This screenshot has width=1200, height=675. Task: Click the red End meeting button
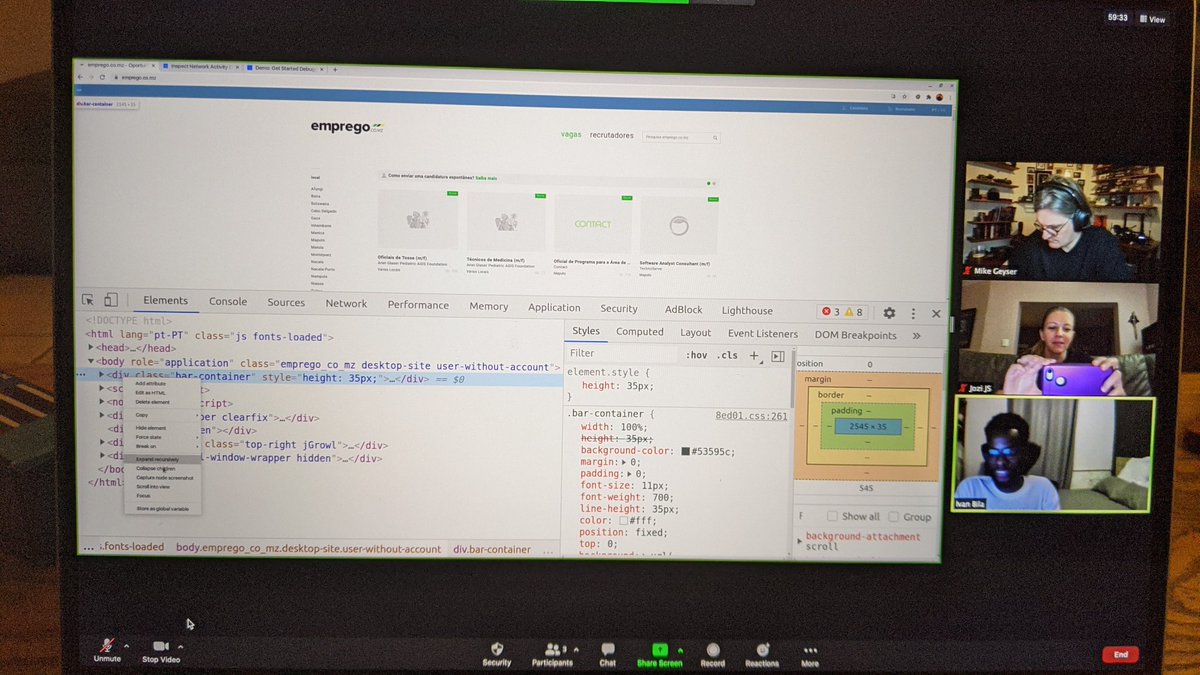coord(1120,655)
